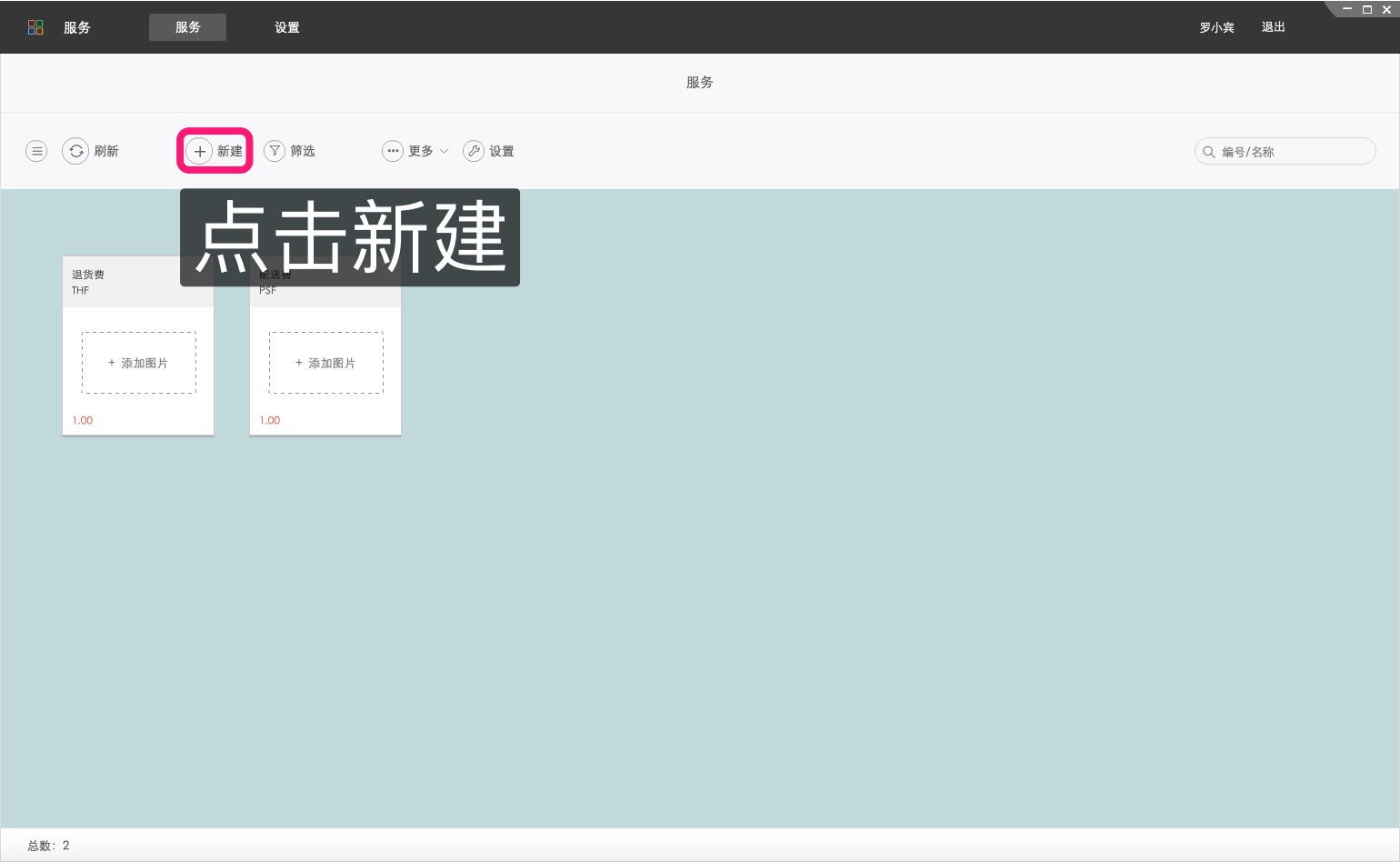Open the wrench settings icon in toolbar
This screenshot has height=862, width=1400.
(x=474, y=151)
